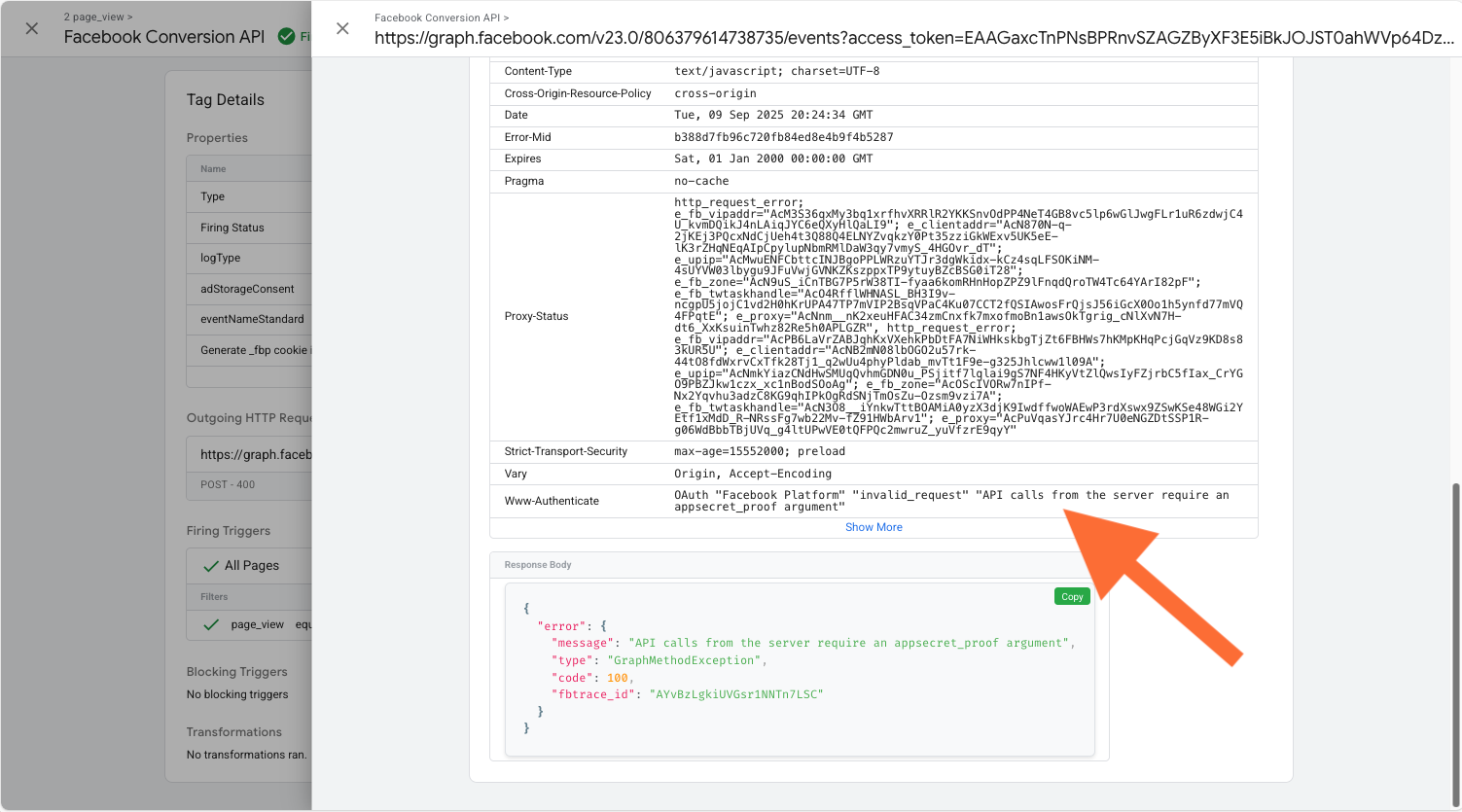Click the Type property row

pos(249,196)
